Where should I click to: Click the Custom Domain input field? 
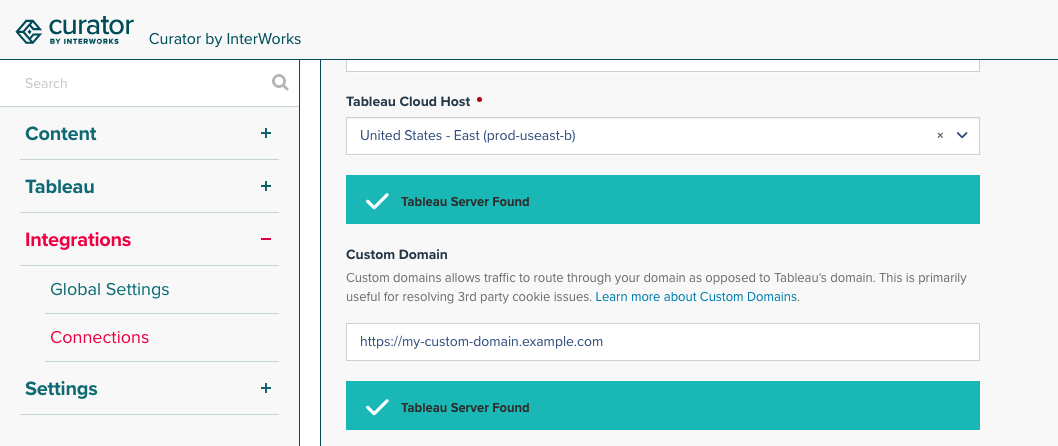click(663, 342)
